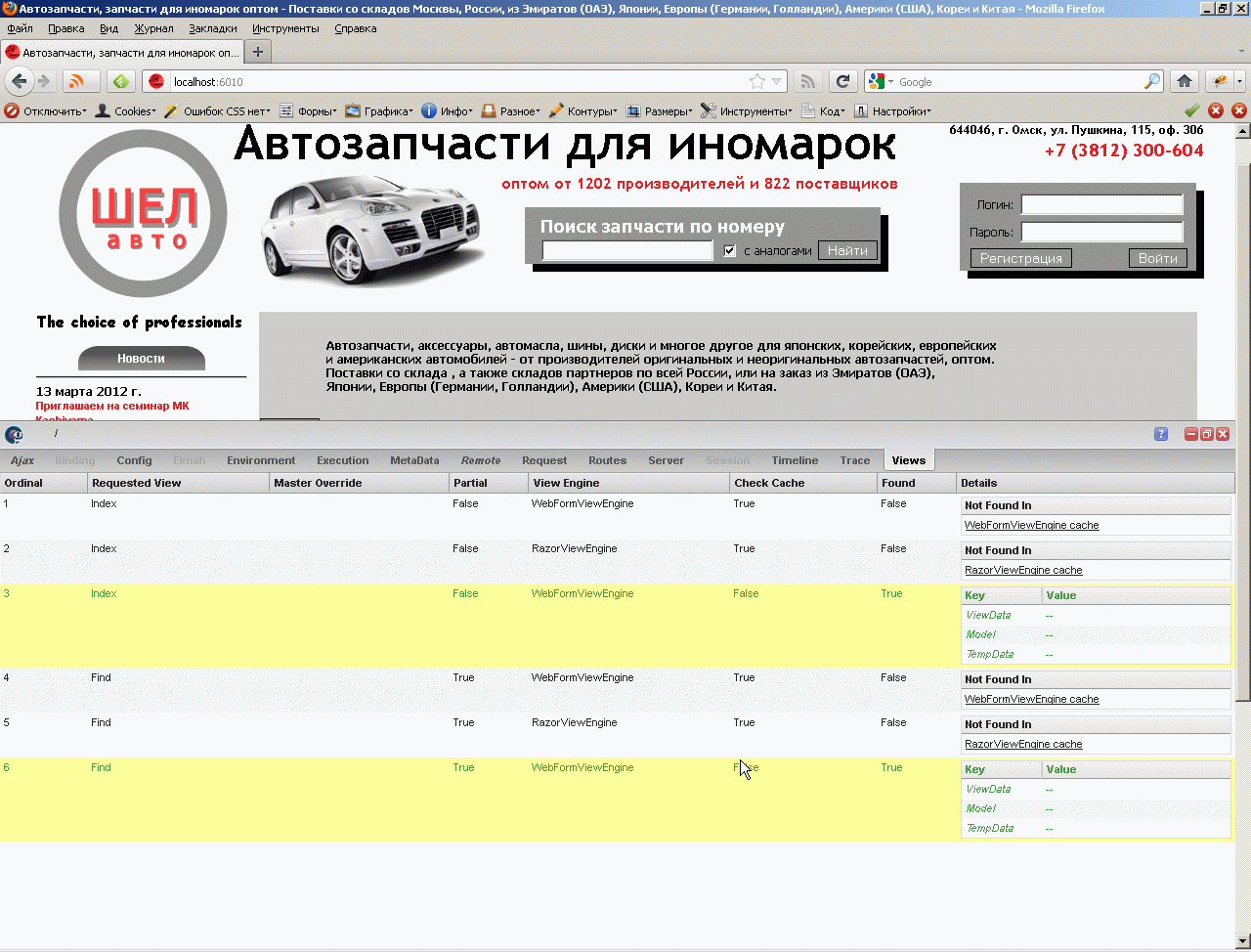Open the Размеры dropdown menu
The height and width of the screenshot is (952, 1251).
660,111
